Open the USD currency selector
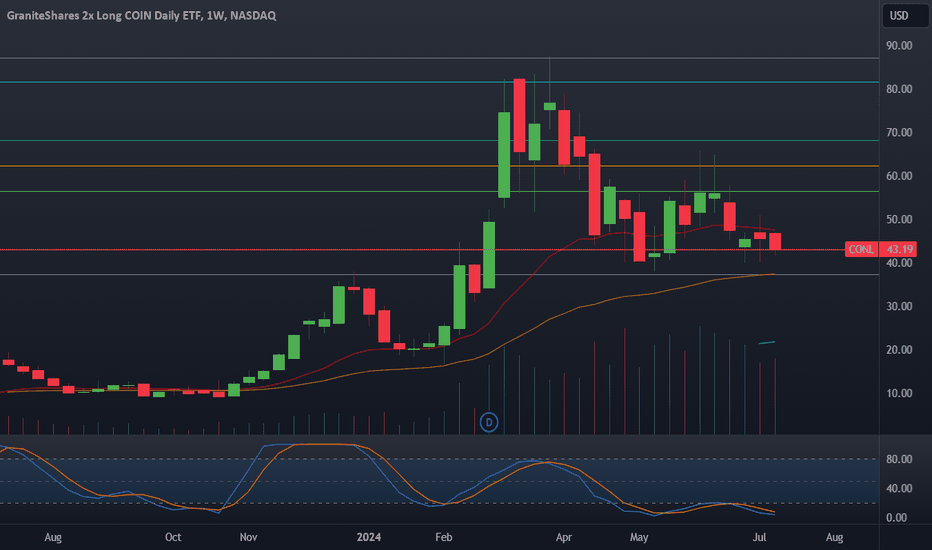Image resolution: width=932 pixels, height=550 pixels. (904, 15)
